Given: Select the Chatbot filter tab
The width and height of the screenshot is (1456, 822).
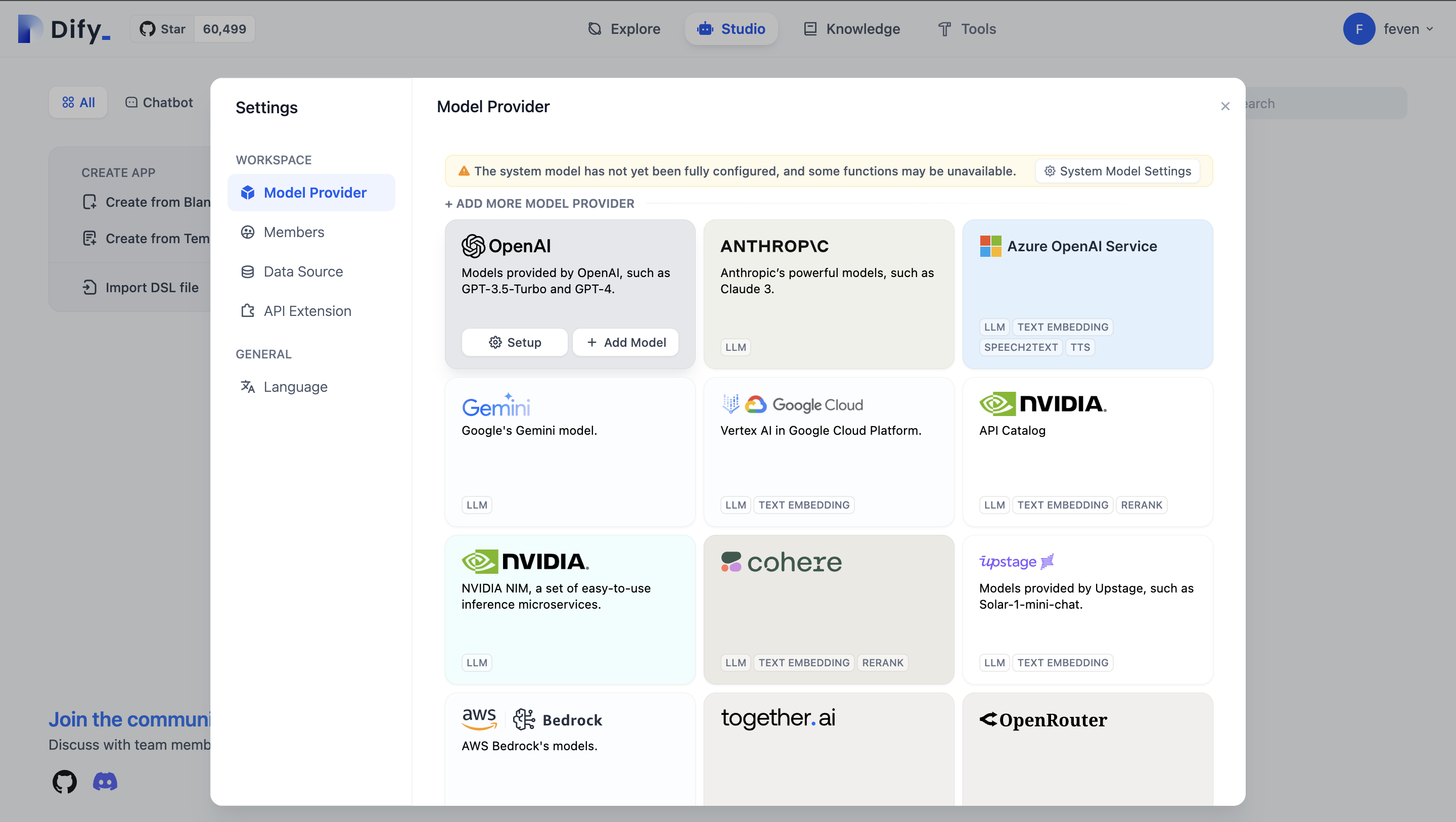Looking at the screenshot, I should coord(159,102).
